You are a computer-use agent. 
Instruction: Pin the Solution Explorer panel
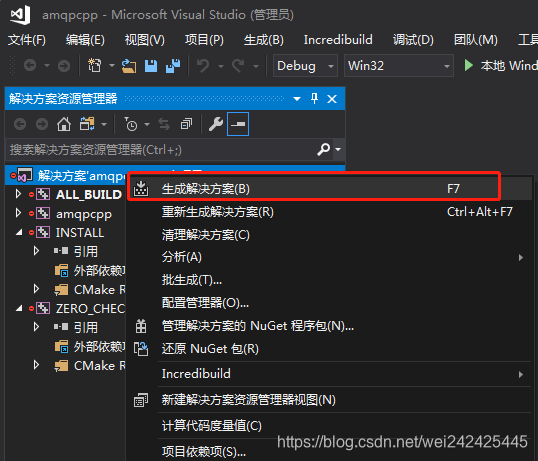[314, 99]
